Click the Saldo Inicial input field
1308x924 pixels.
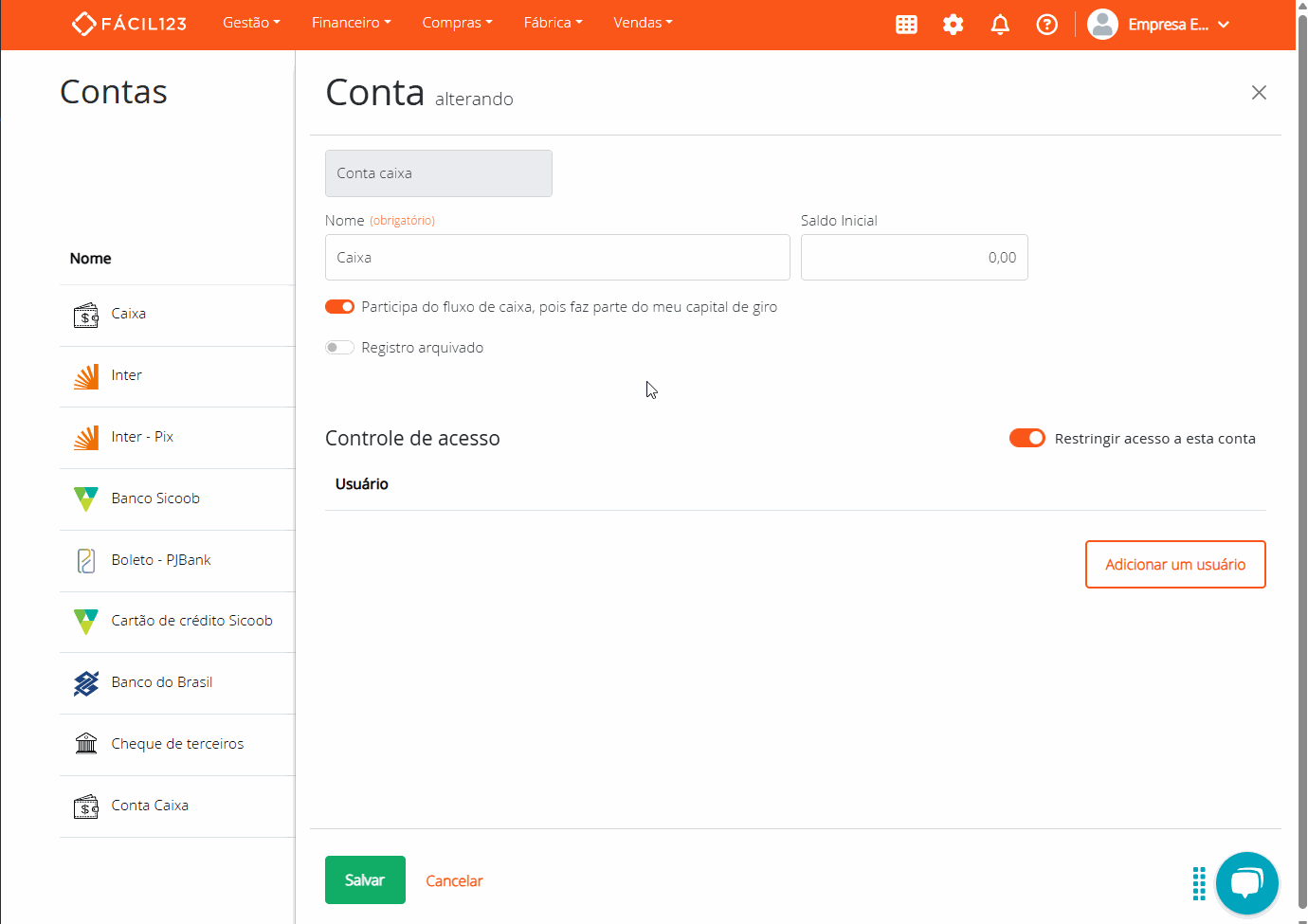tap(914, 258)
